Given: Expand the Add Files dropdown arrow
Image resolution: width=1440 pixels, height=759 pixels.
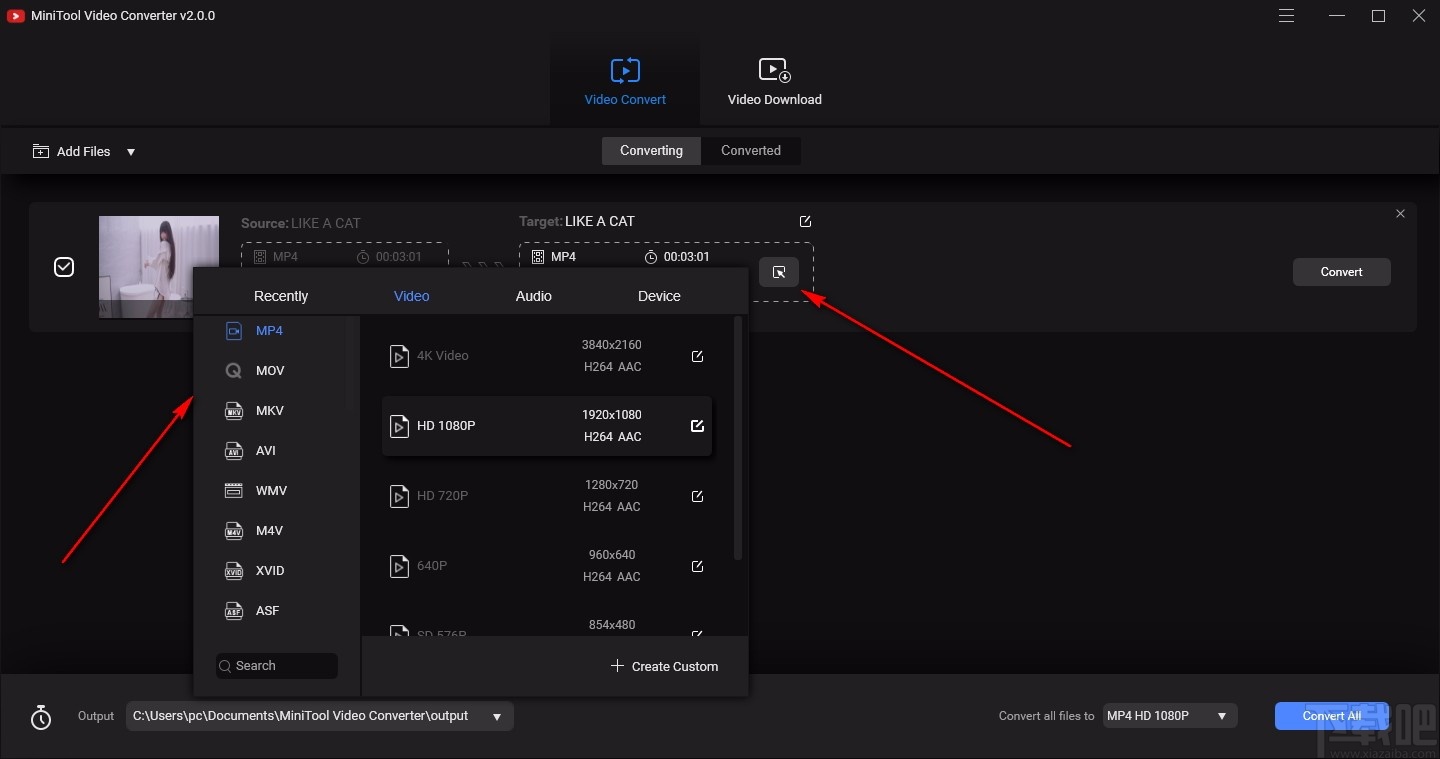Looking at the screenshot, I should [x=131, y=152].
